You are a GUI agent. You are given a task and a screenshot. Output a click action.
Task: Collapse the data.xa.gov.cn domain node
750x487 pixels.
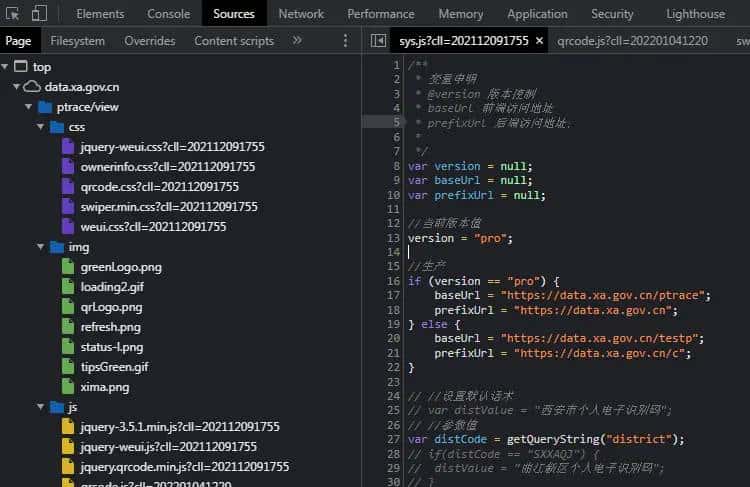coord(17,87)
